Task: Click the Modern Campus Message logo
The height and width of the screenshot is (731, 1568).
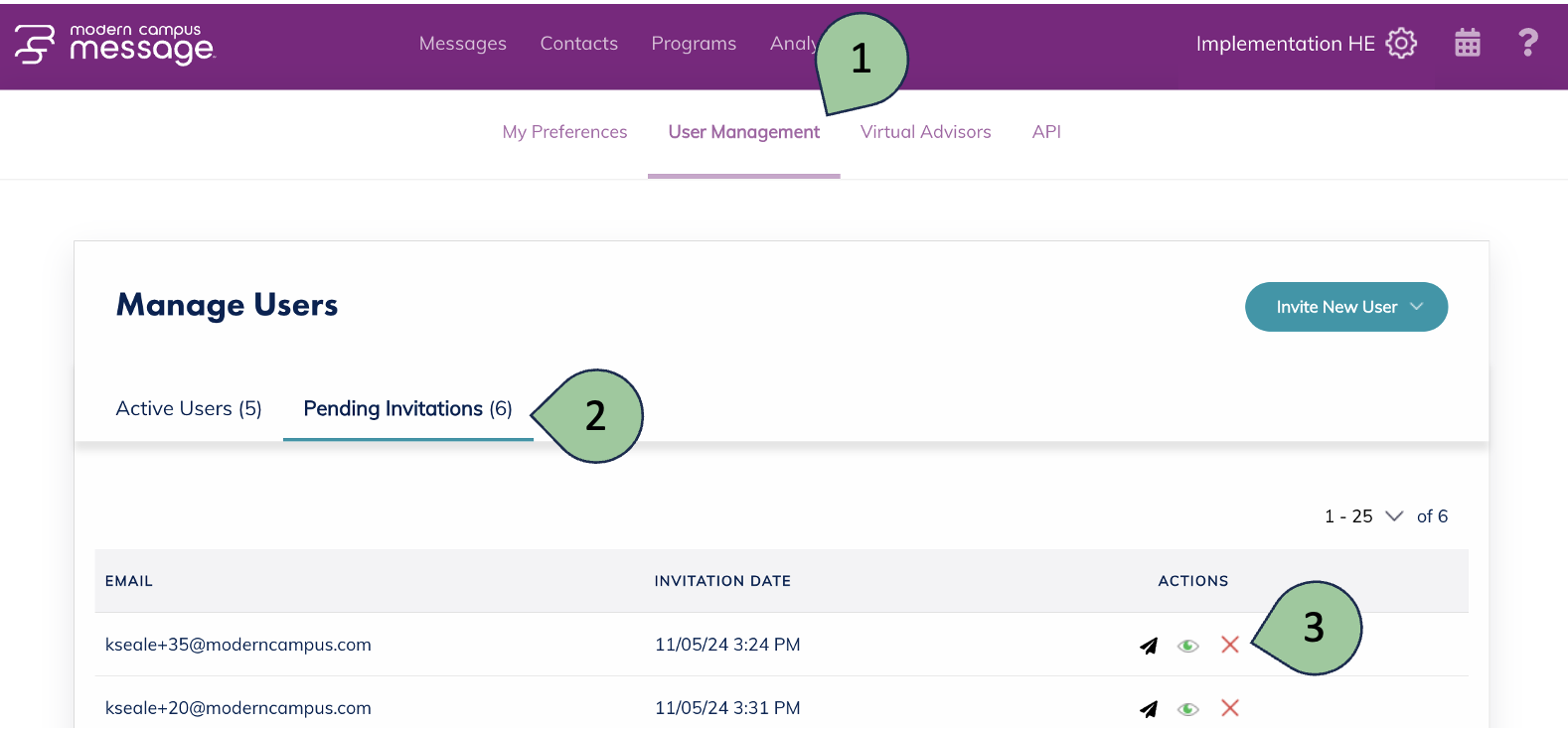Action: 114,45
